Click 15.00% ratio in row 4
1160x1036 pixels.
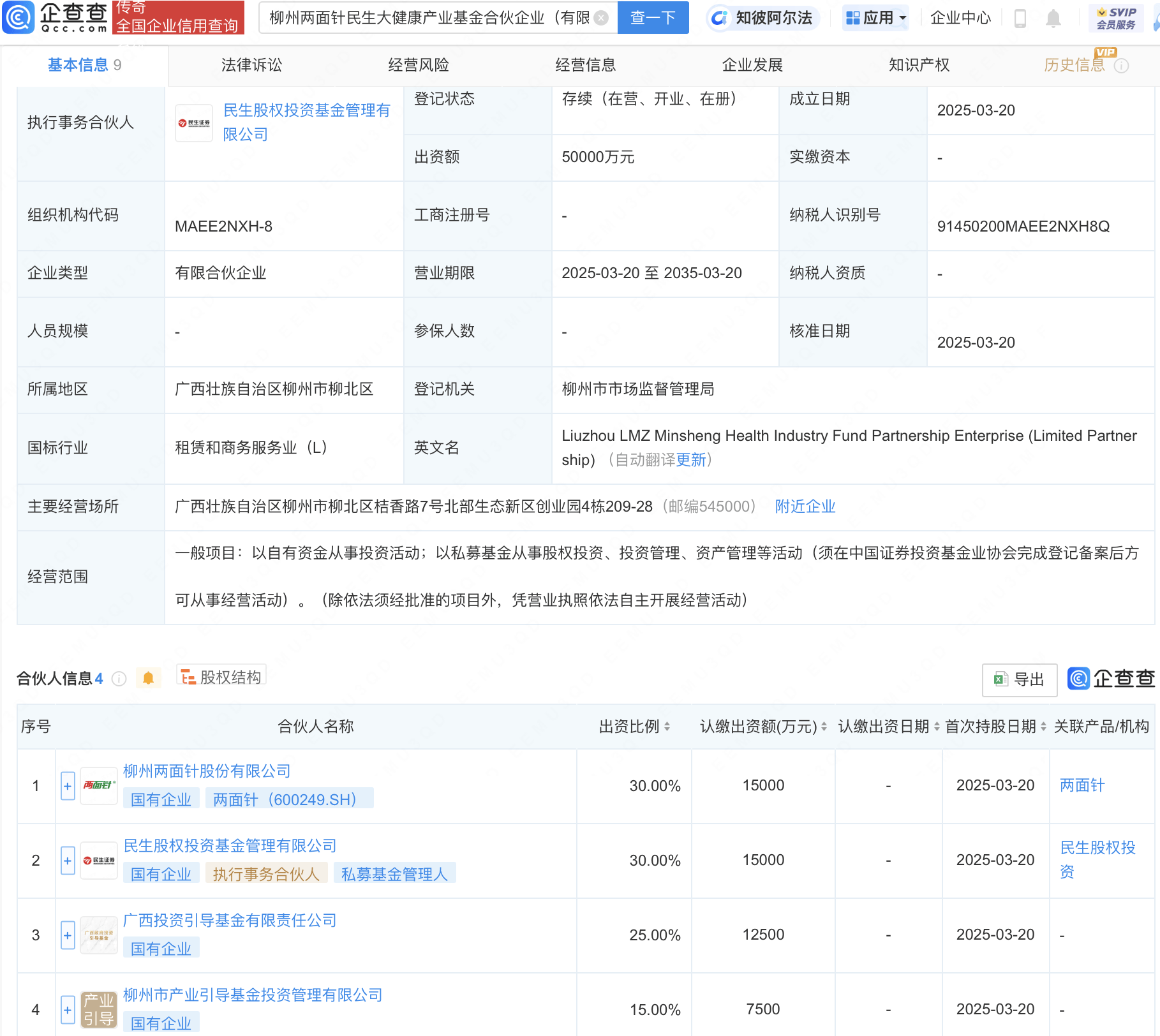pos(655,1010)
